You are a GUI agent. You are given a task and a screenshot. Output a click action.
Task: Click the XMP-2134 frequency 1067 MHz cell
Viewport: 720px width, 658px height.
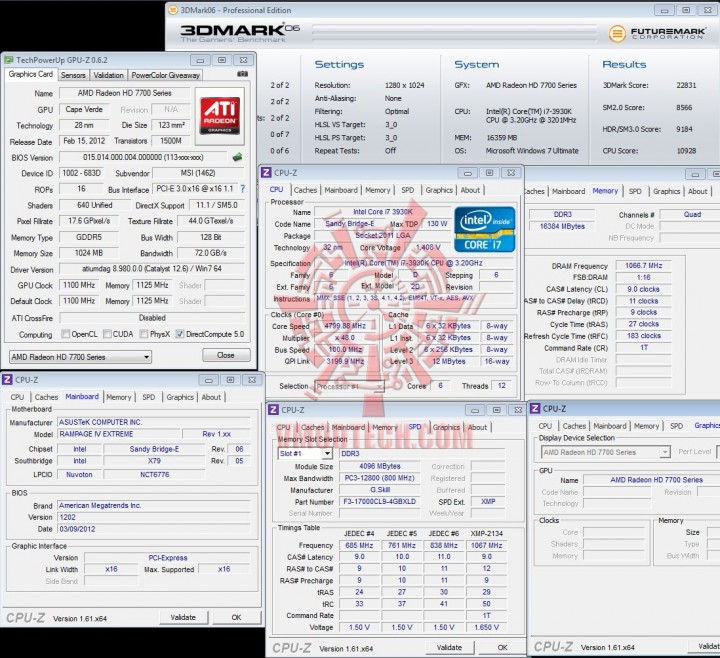tap(486, 546)
